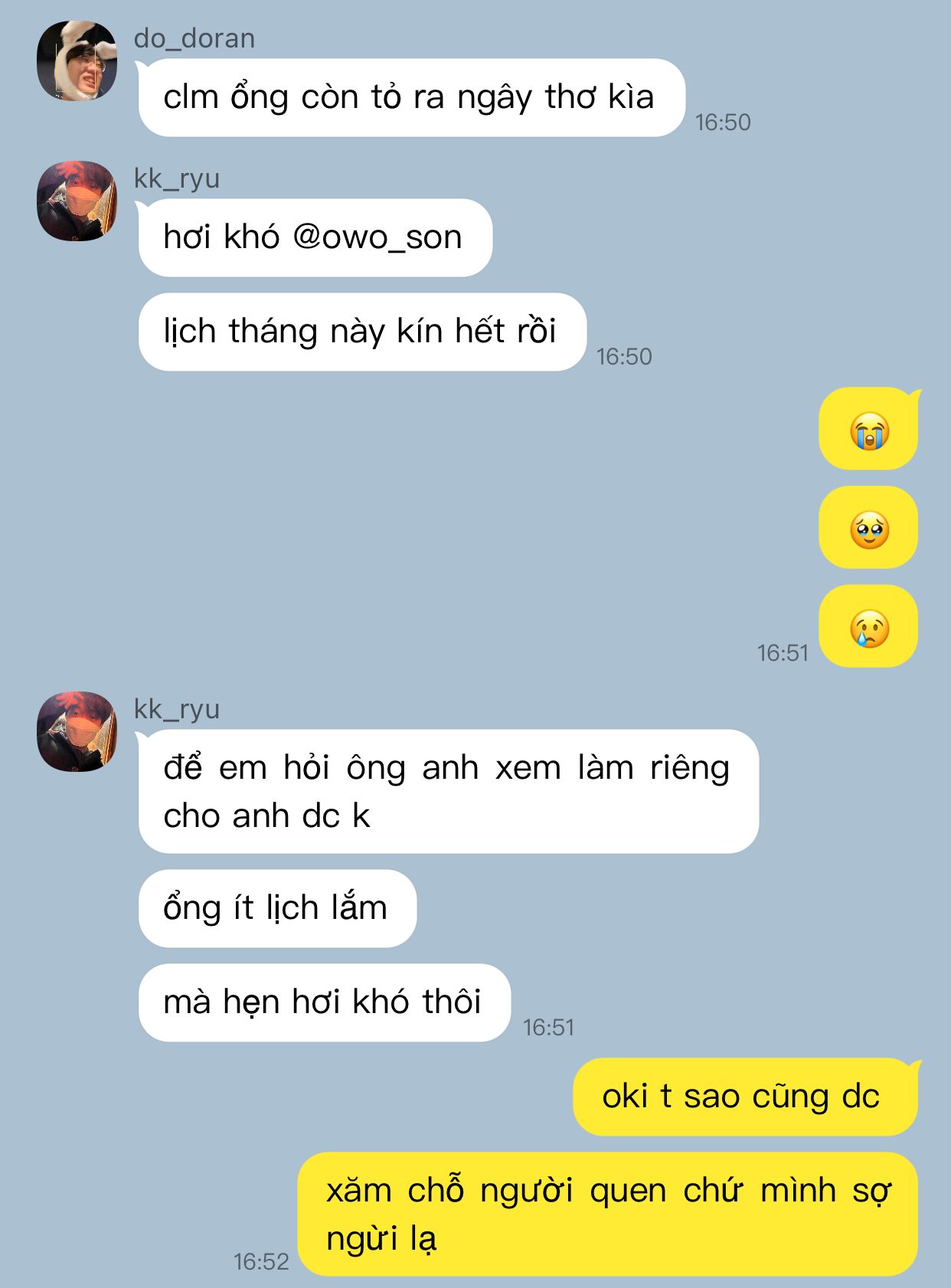Tap the do_doran username label
951x1288 pixels.
[x=194, y=38]
